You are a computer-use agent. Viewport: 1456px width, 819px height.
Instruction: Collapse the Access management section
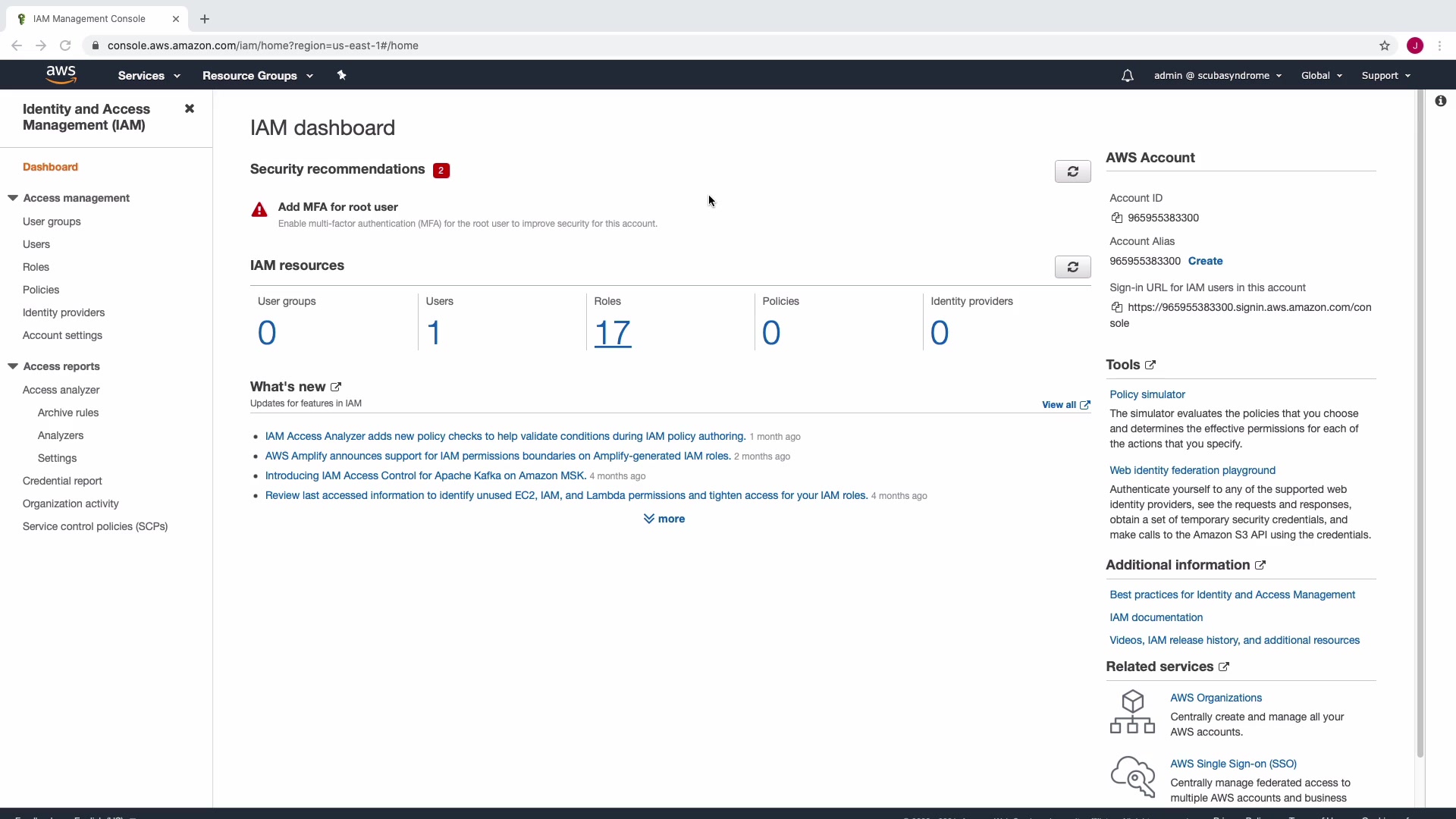point(13,198)
